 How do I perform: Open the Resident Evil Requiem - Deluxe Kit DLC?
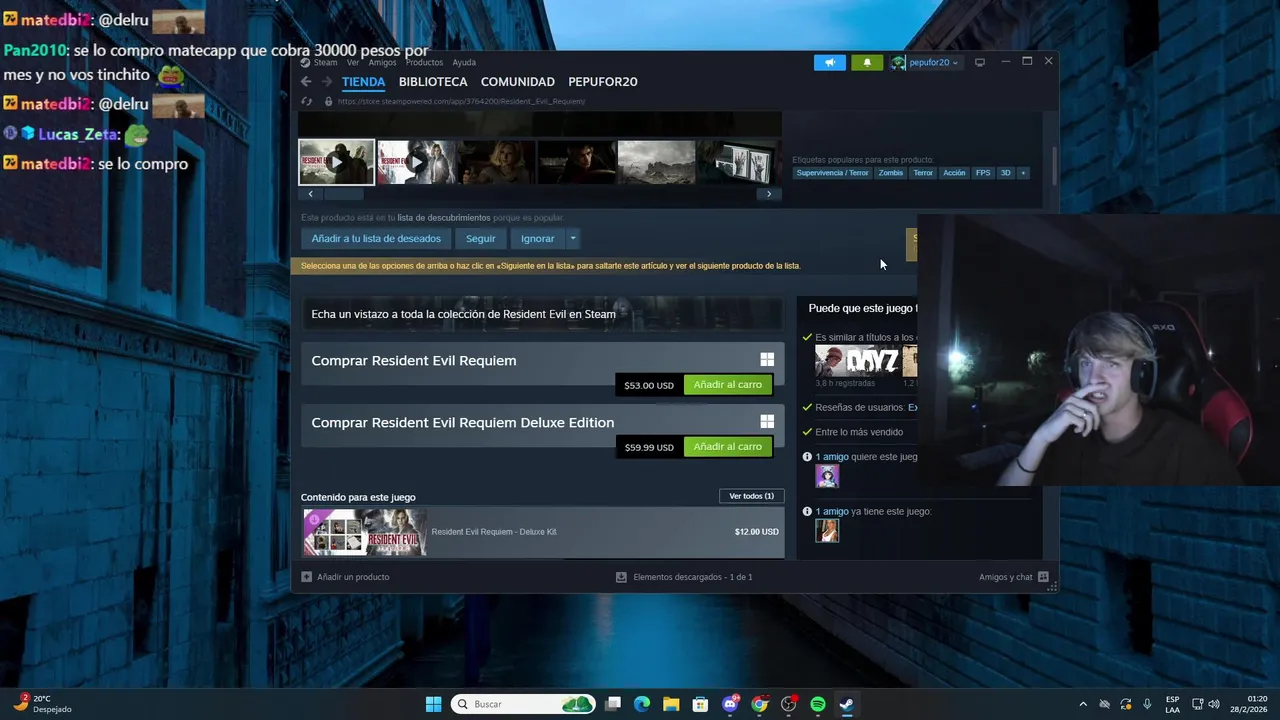coord(542,532)
